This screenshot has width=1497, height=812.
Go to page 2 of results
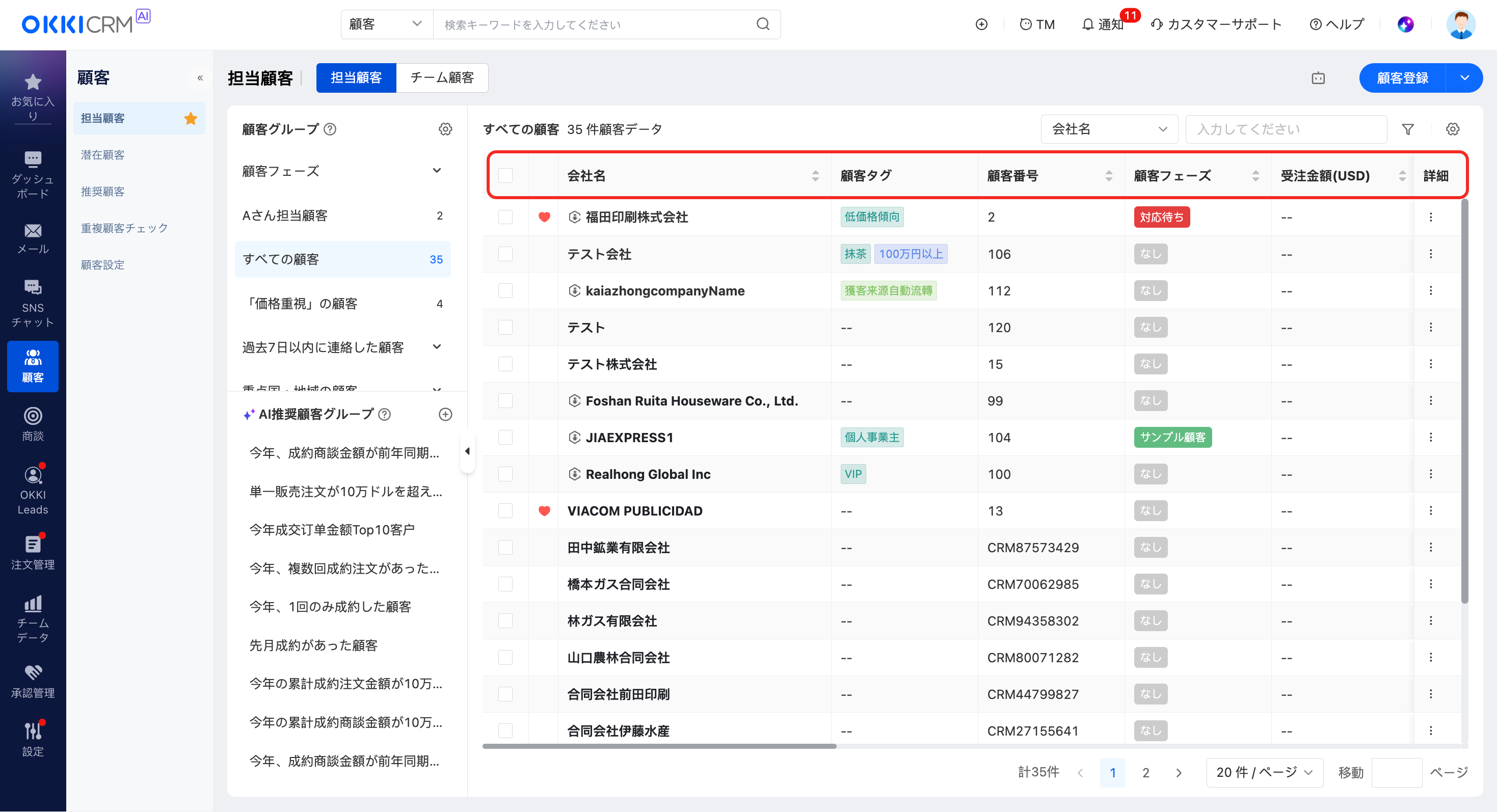click(x=1145, y=772)
